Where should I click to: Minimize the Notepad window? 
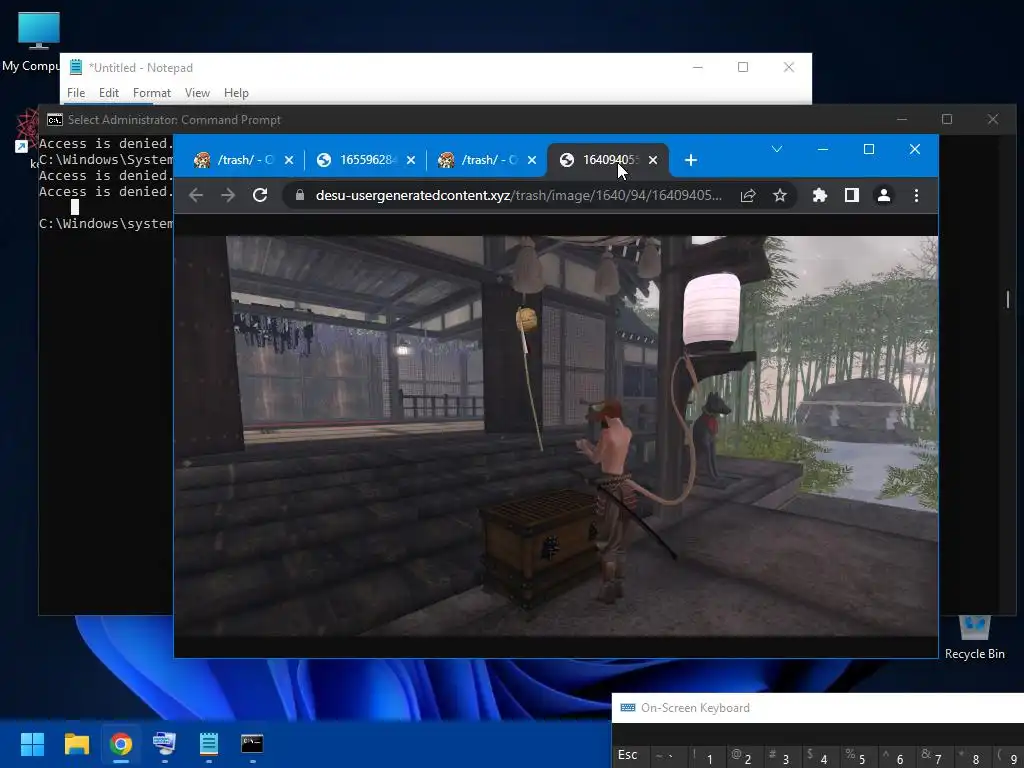coord(697,67)
